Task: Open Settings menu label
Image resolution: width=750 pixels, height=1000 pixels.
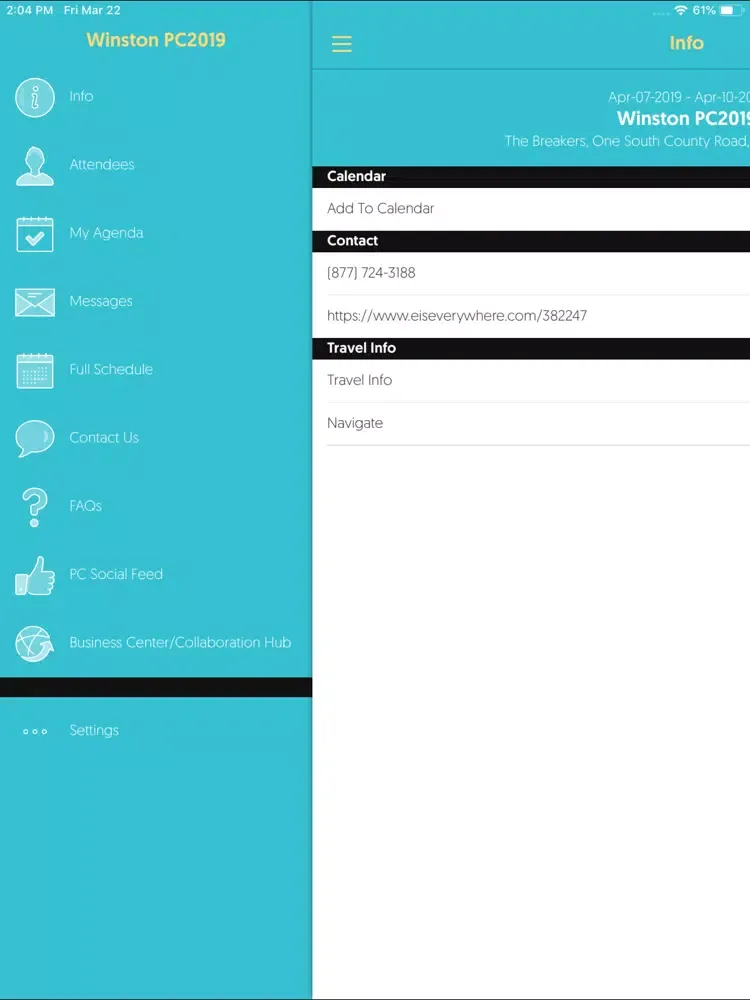Action: click(x=94, y=731)
